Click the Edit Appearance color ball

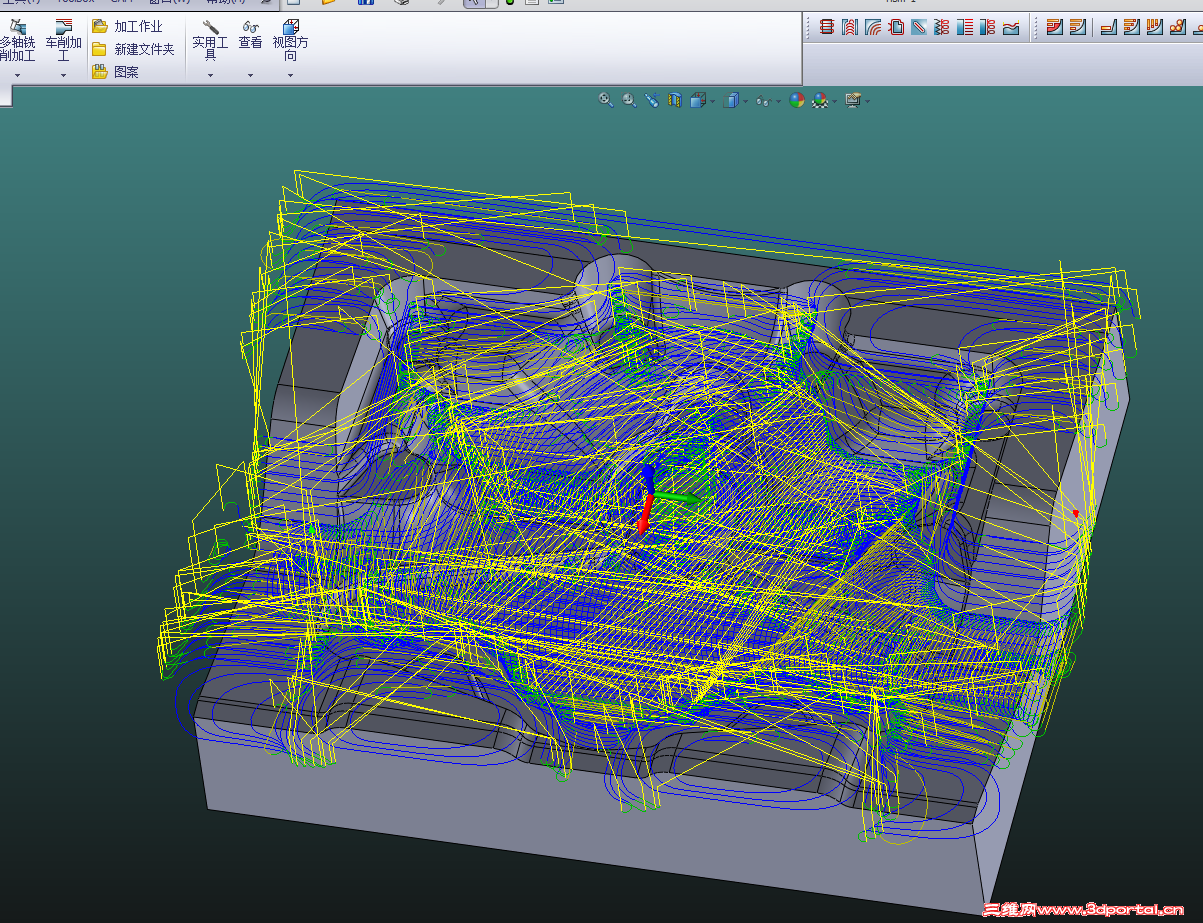[x=797, y=100]
